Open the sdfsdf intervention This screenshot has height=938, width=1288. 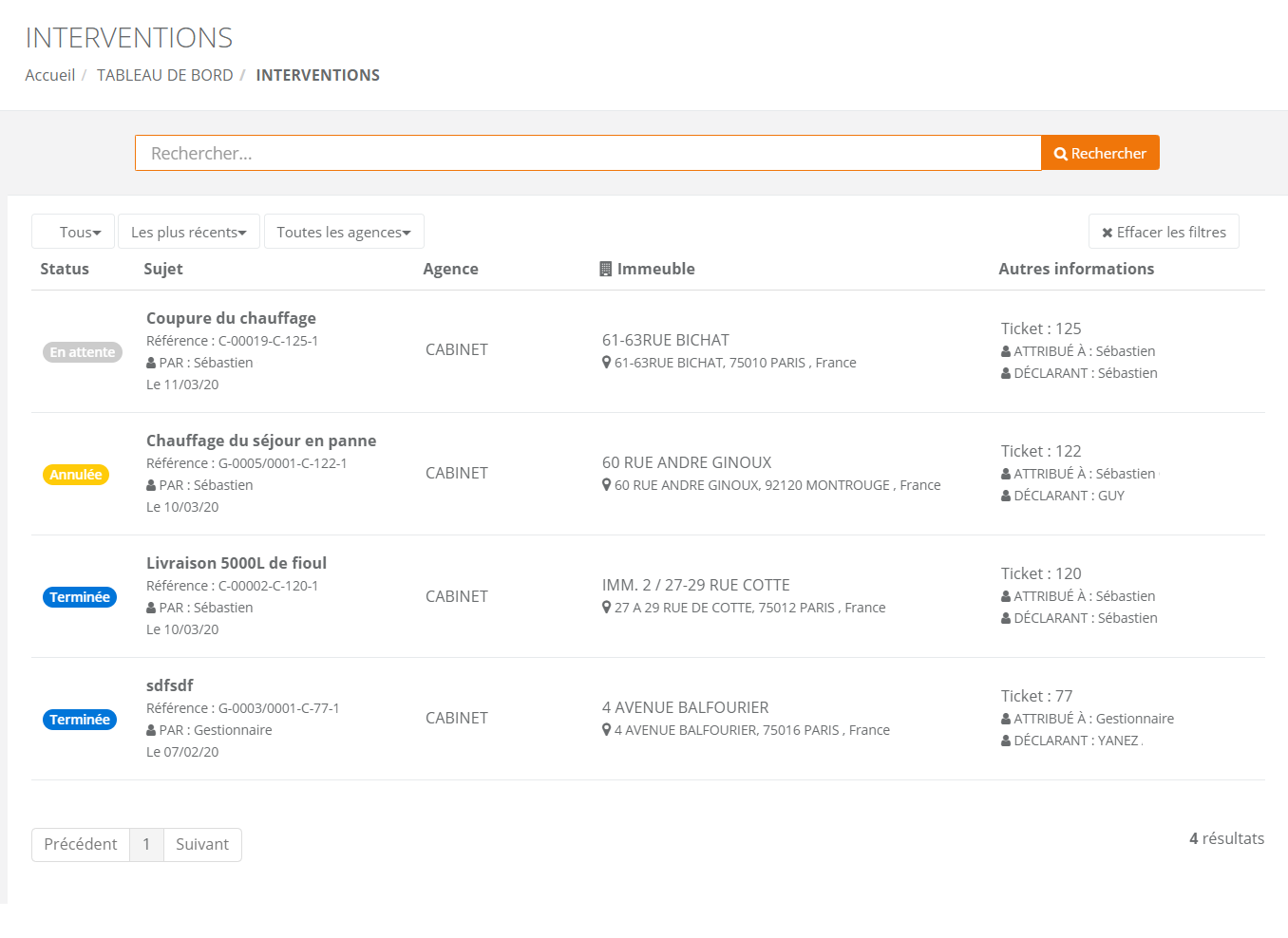[x=170, y=685]
